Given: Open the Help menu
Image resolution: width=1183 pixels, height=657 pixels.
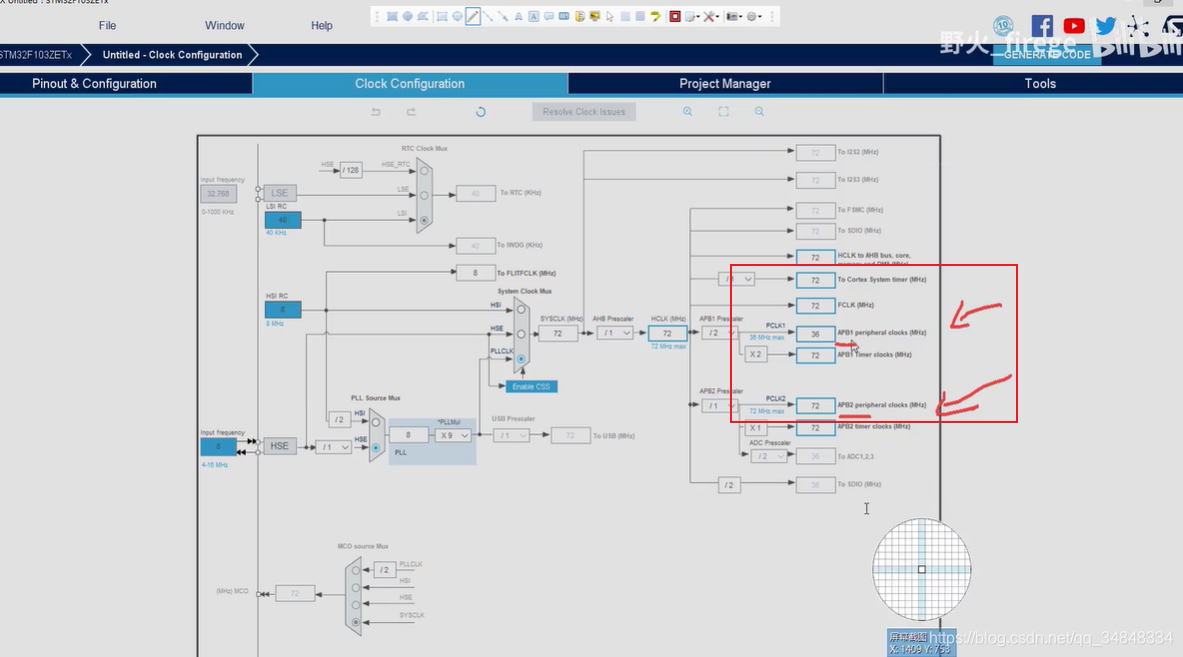Looking at the screenshot, I should (321, 26).
